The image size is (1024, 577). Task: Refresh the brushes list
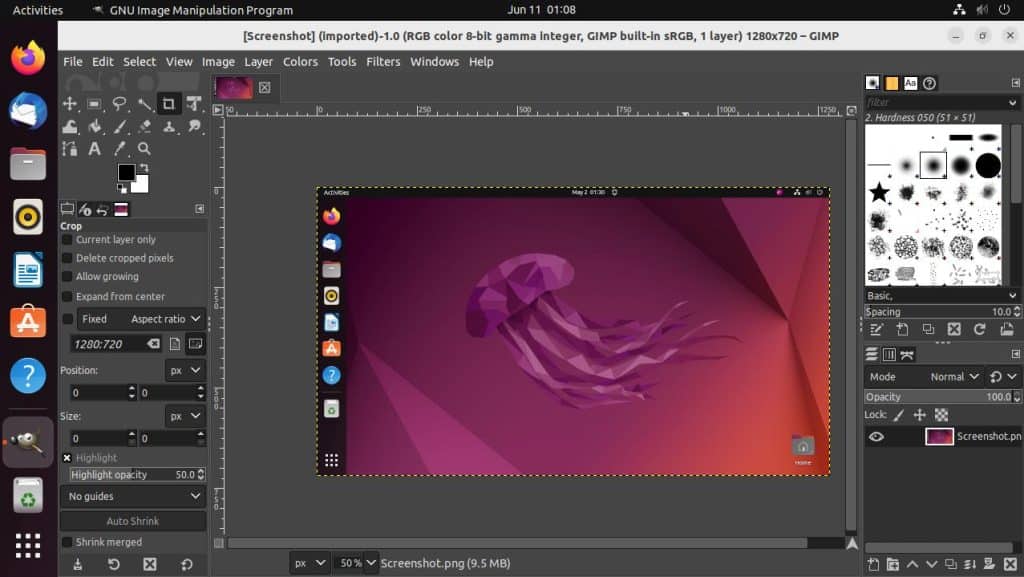(x=980, y=330)
